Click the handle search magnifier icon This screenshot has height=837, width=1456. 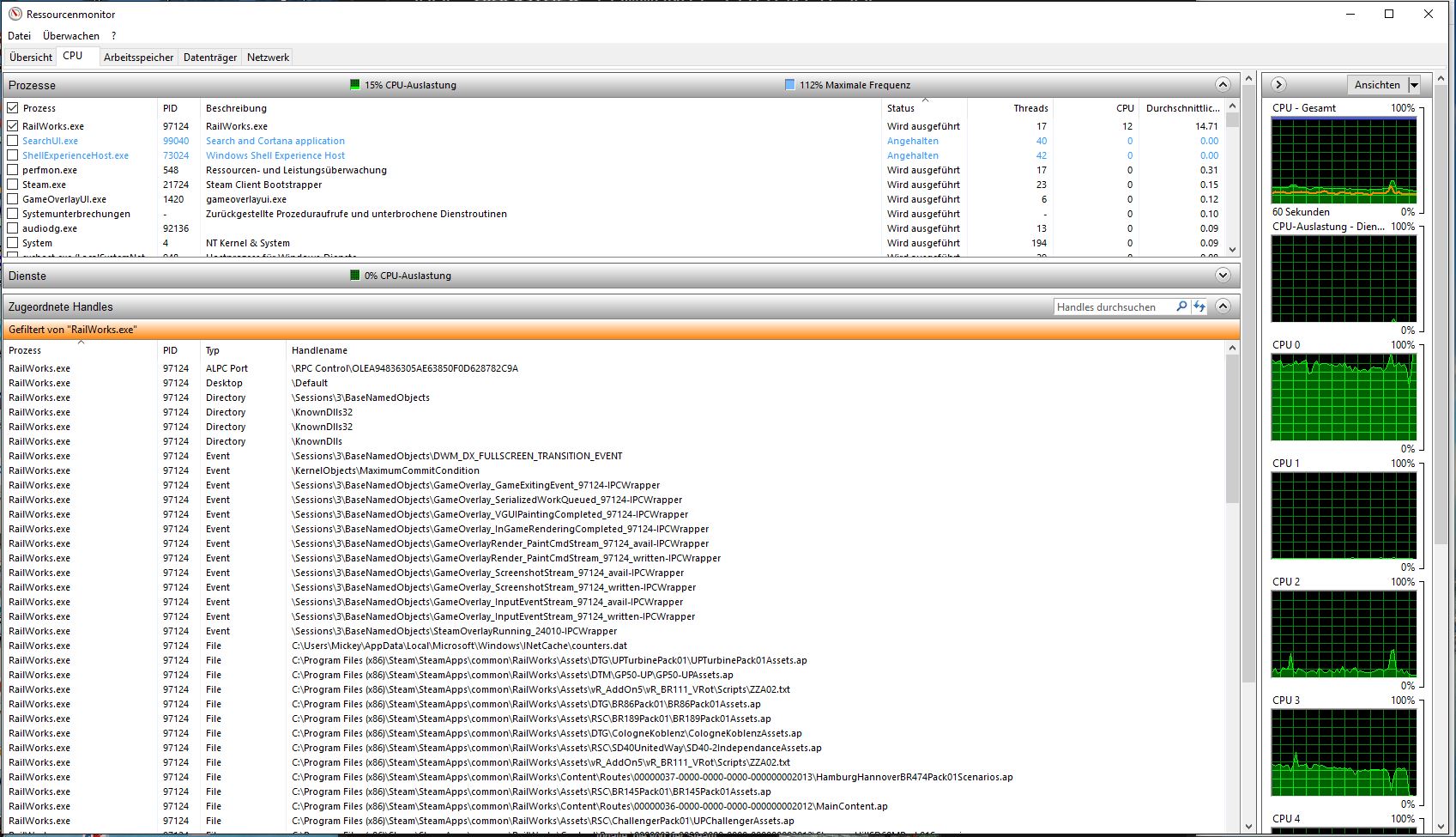[x=1181, y=306]
